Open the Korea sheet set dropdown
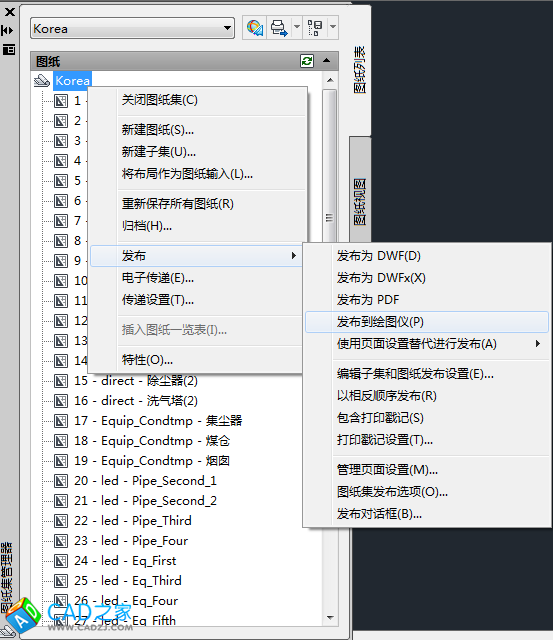The width and height of the screenshot is (553, 640). pyautogui.click(x=227, y=28)
